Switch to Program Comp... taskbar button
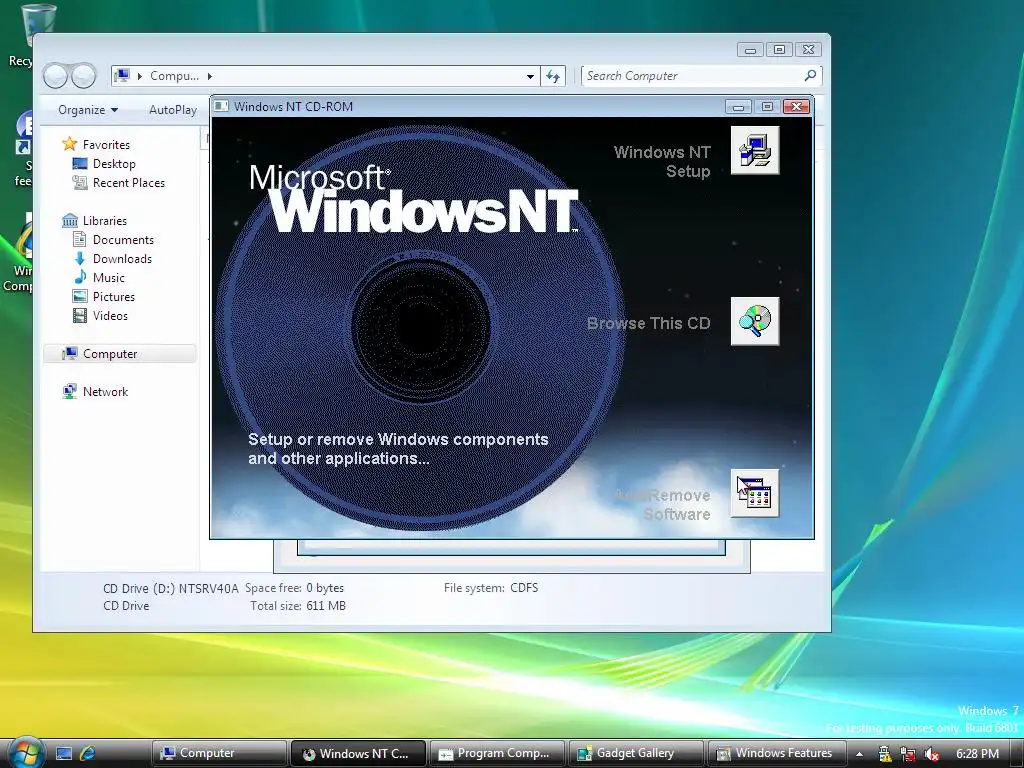 click(x=497, y=753)
